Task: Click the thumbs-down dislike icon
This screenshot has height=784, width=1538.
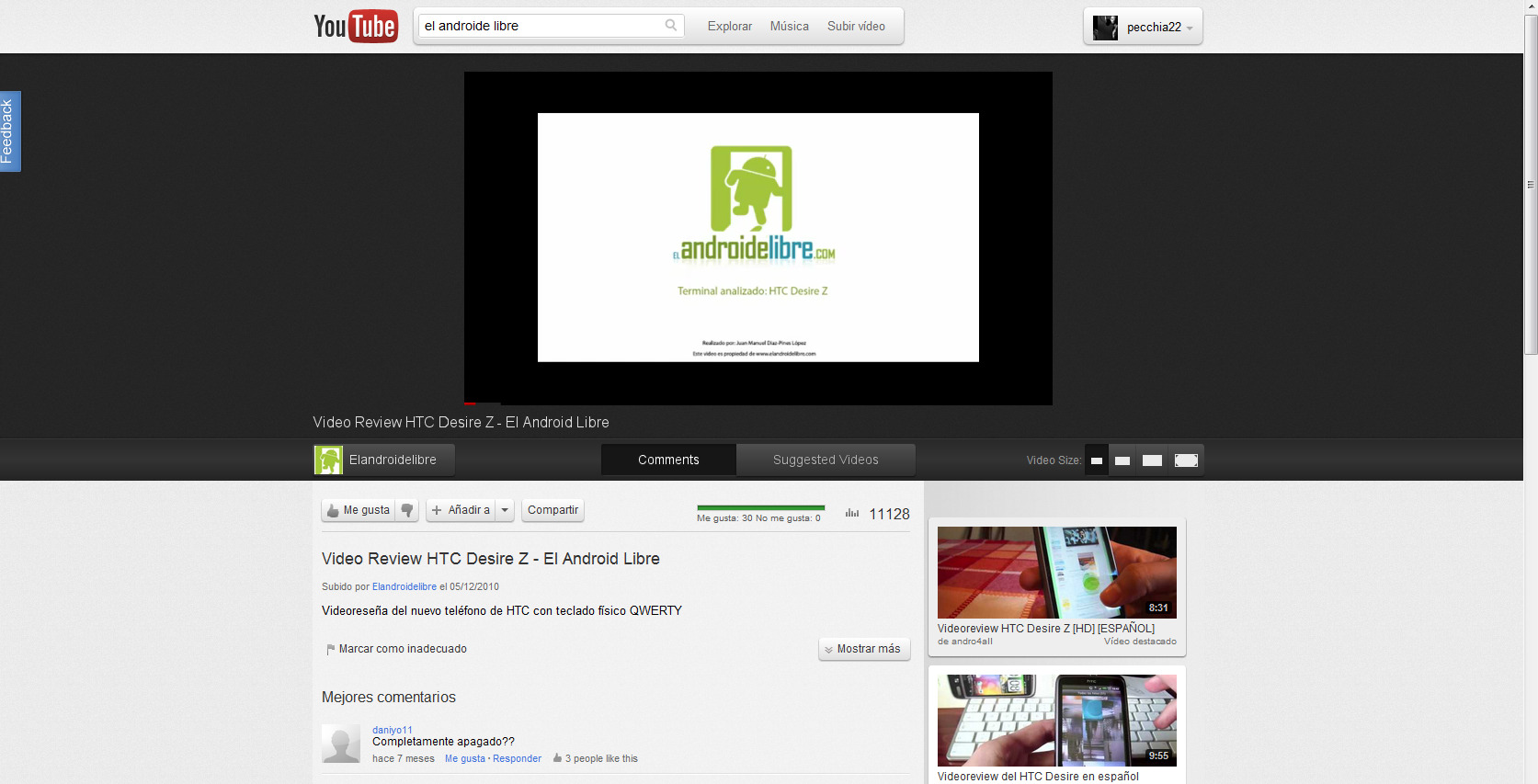Action: point(407,510)
